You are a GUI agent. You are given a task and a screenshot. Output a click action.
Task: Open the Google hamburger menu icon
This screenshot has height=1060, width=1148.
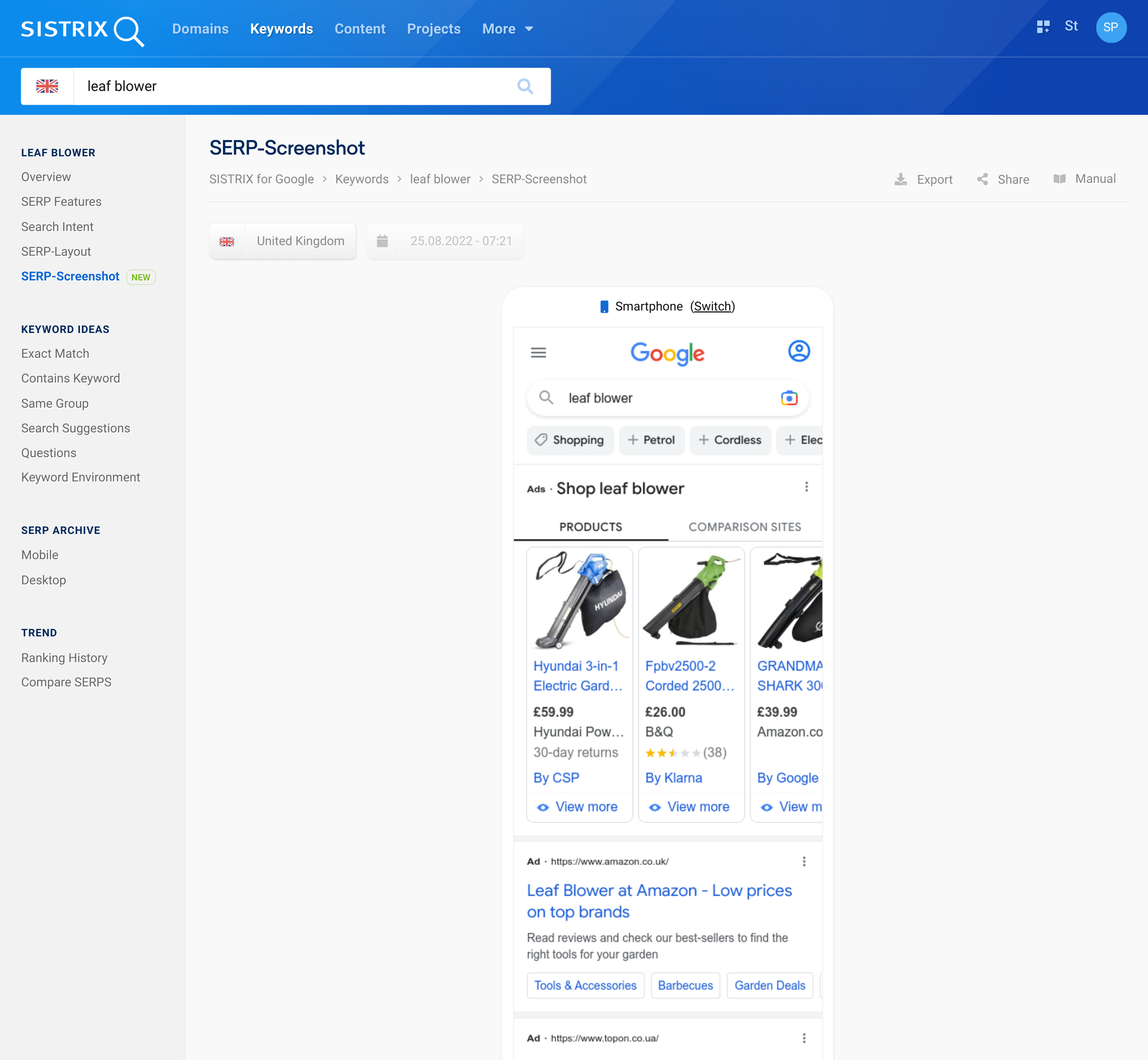[538, 353]
